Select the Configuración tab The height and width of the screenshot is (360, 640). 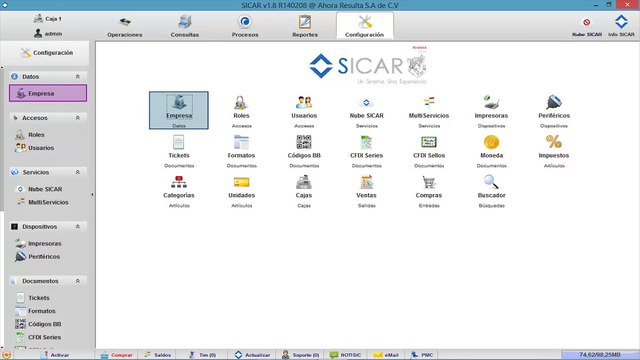tap(364, 26)
